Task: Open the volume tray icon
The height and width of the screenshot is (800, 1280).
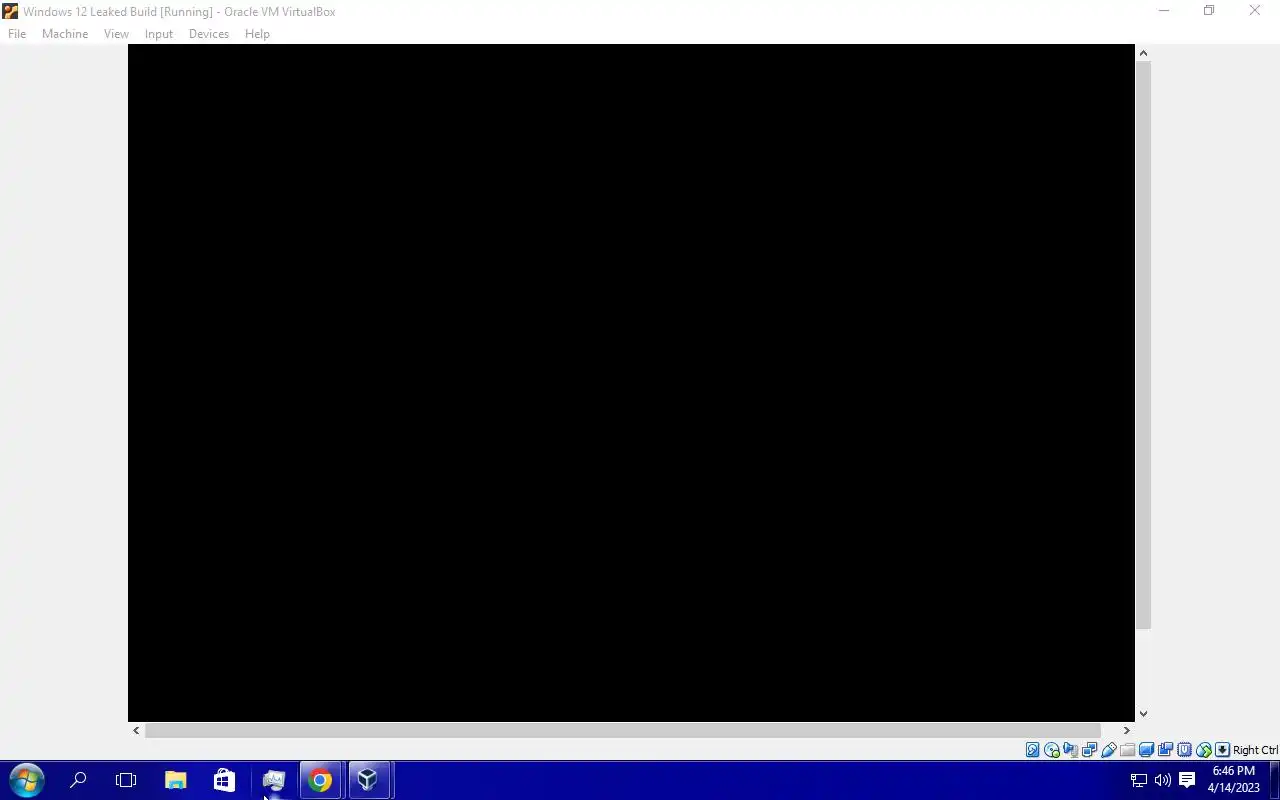Action: coord(1162,780)
